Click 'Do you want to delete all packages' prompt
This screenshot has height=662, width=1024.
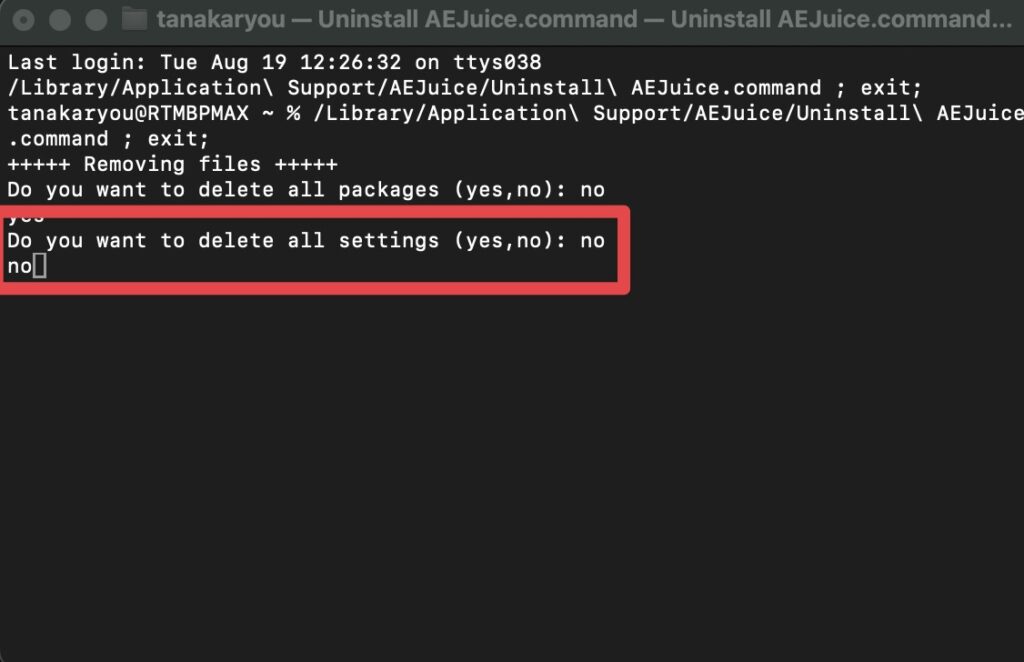pos(223,190)
